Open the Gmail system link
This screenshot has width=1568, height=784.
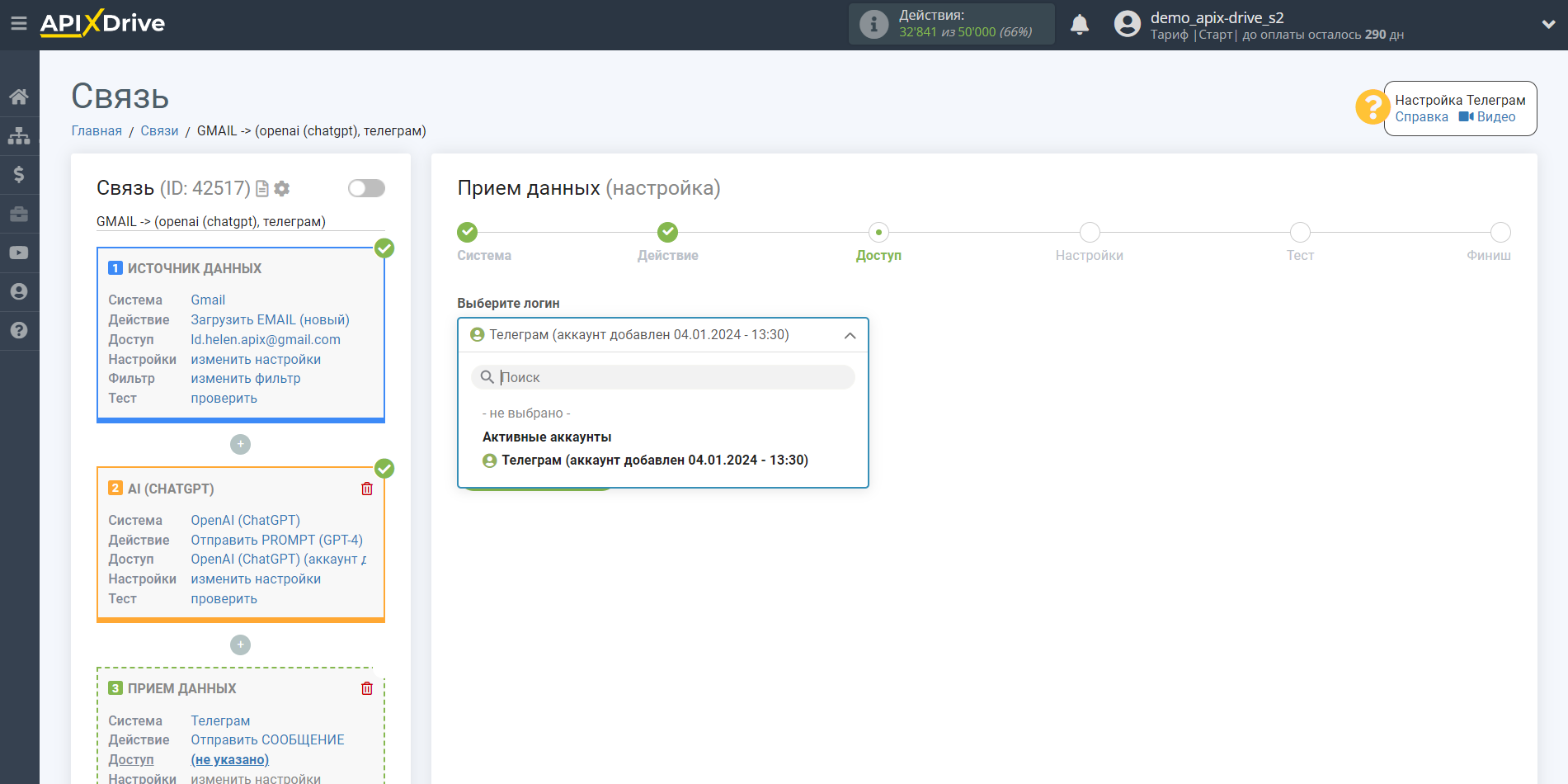point(208,300)
